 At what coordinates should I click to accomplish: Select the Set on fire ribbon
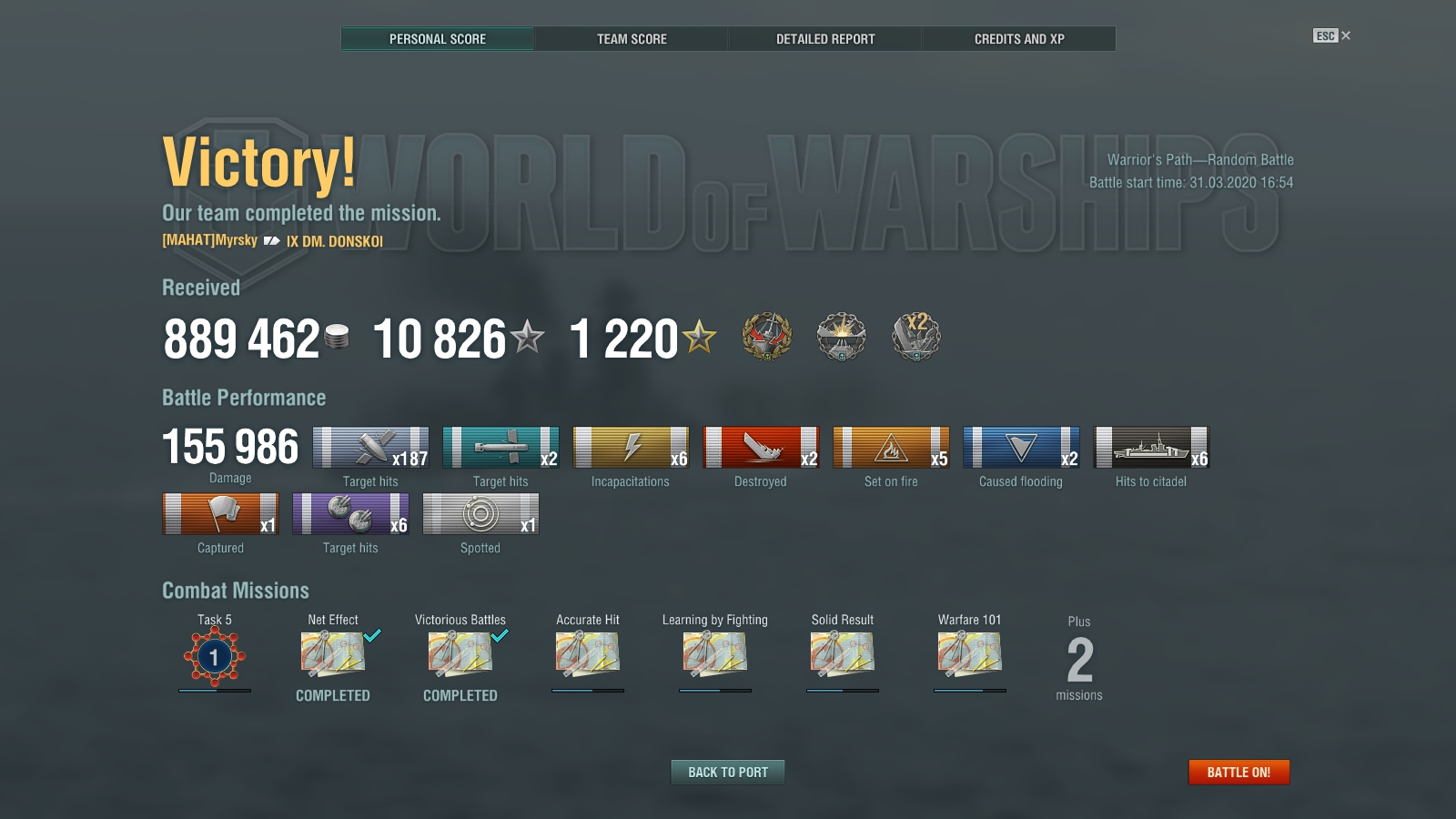click(891, 447)
